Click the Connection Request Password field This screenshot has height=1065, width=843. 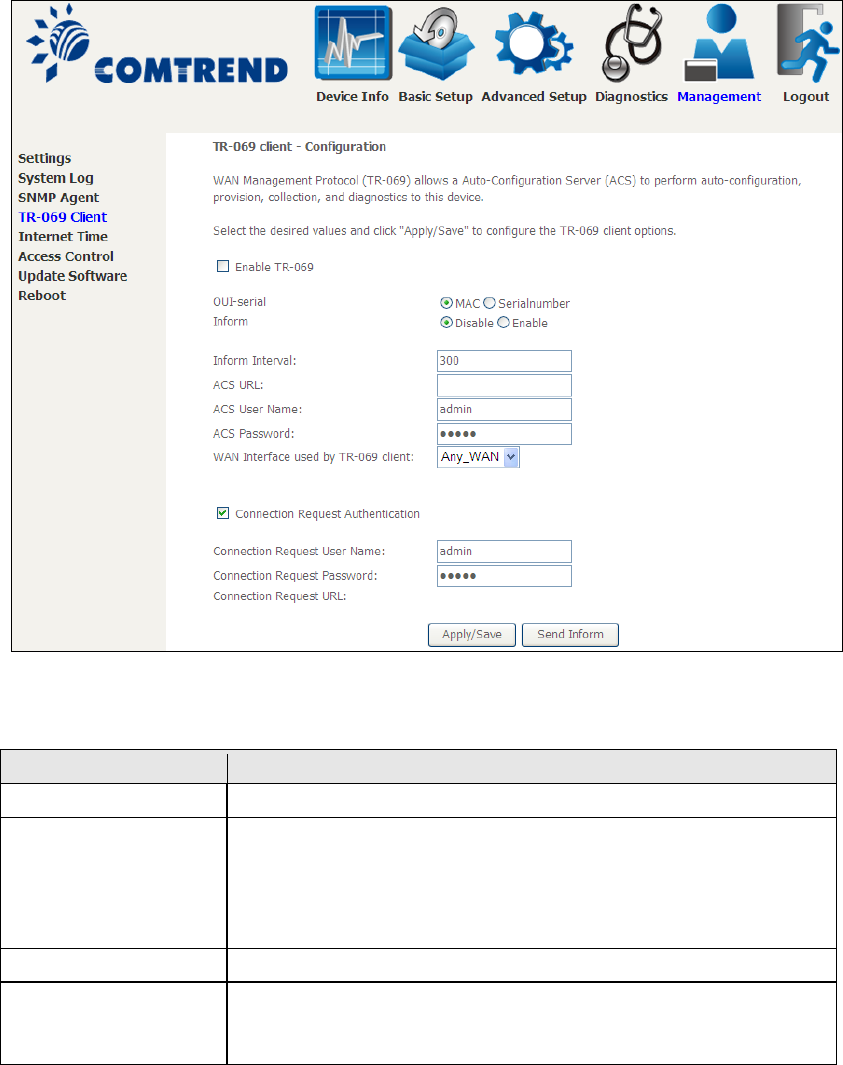click(504, 576)
